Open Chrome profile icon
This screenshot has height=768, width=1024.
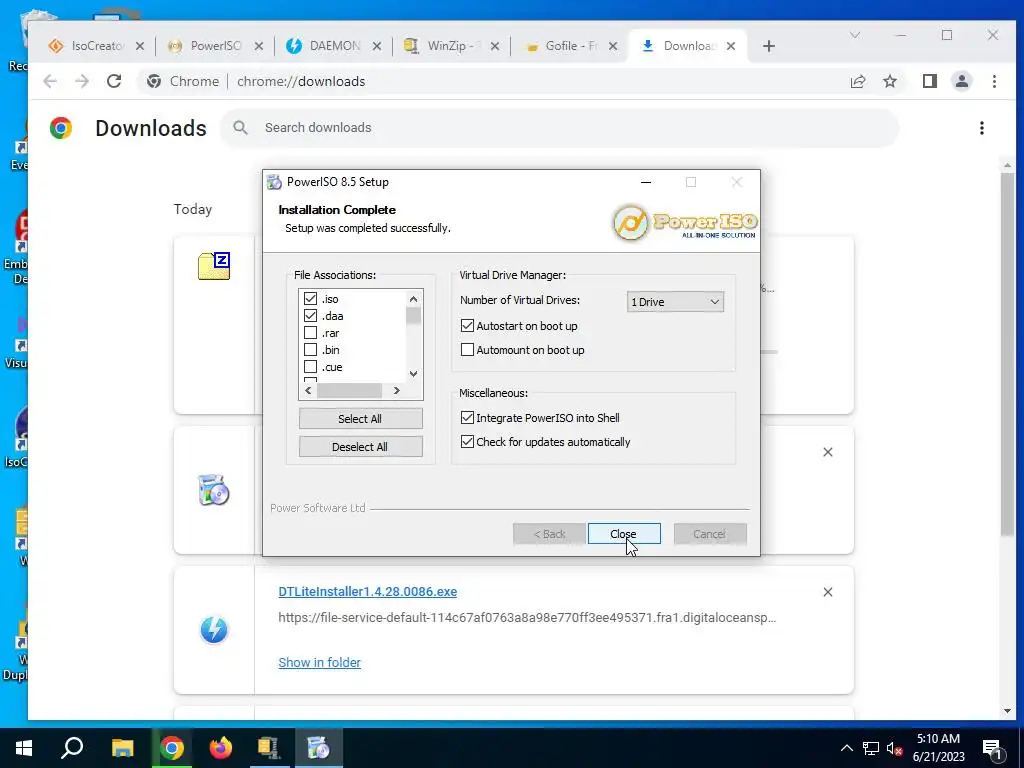[x=962, y=81]
